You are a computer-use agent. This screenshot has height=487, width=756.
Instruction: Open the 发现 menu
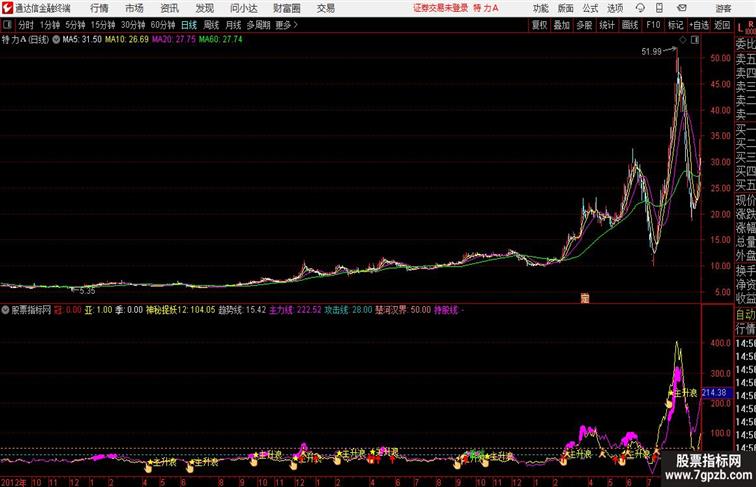click(204, 8)
